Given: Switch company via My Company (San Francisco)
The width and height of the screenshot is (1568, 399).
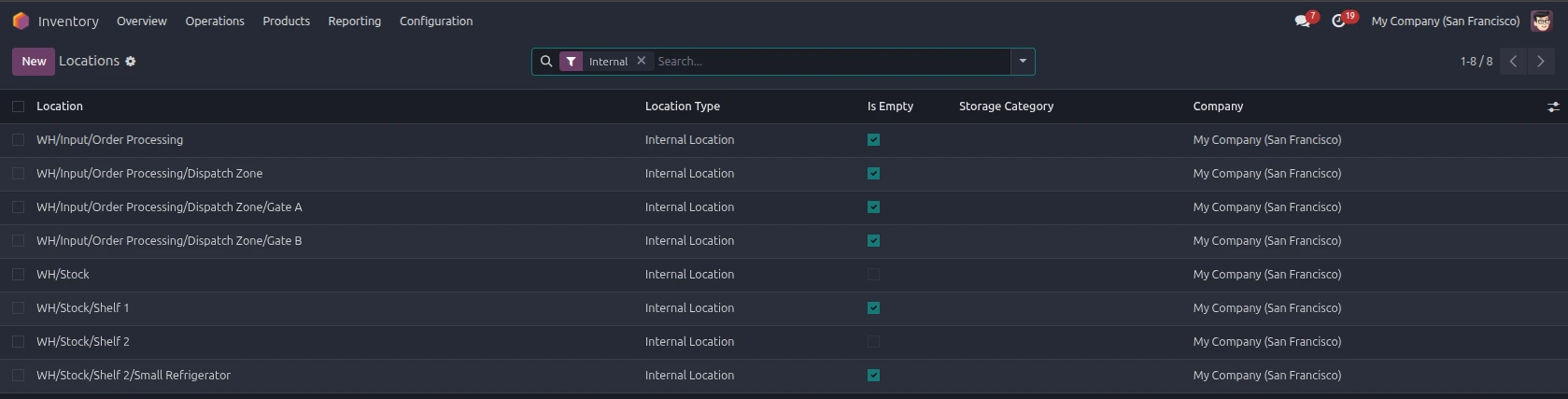Looking at the screenshot, I should pos(1445,21).
